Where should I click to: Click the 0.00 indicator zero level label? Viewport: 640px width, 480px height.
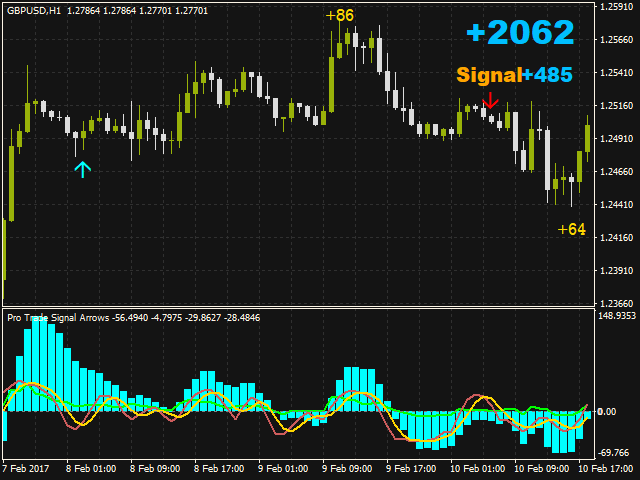click(x=607, y=411)
